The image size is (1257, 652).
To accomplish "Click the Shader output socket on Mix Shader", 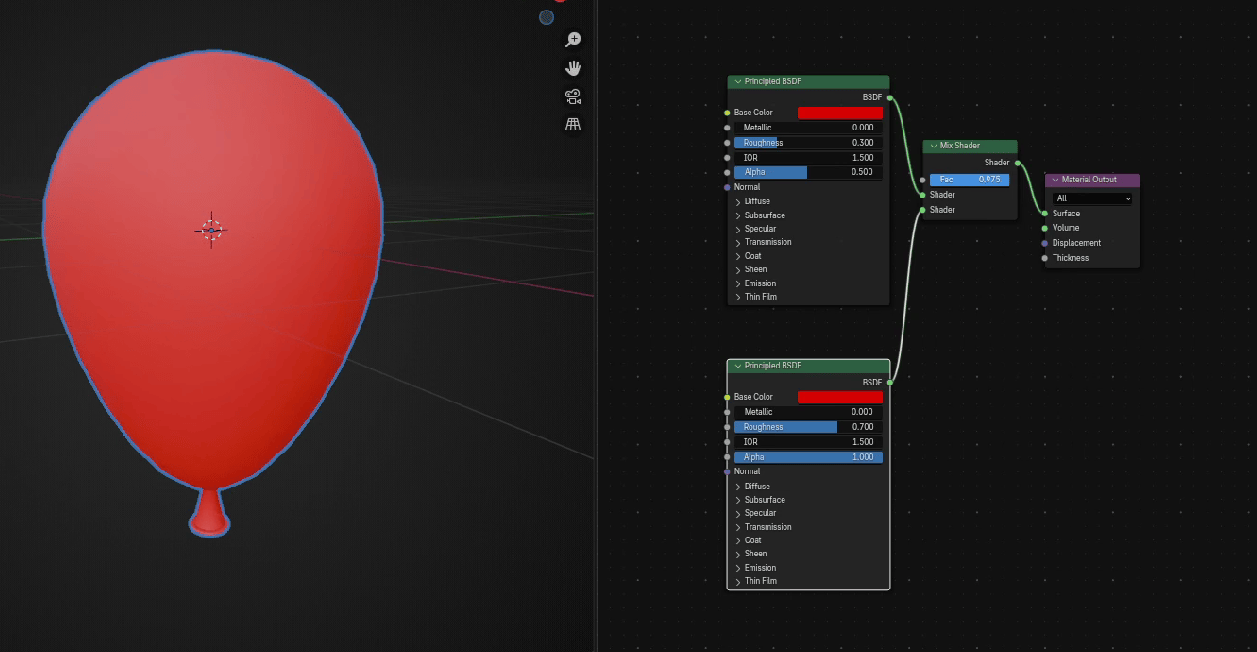I will [x=1018, y=162].
